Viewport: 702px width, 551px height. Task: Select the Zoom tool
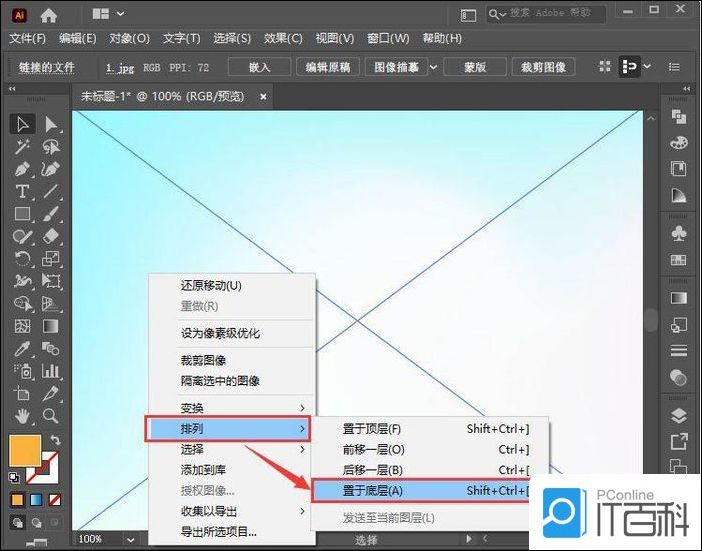point(51,416)
